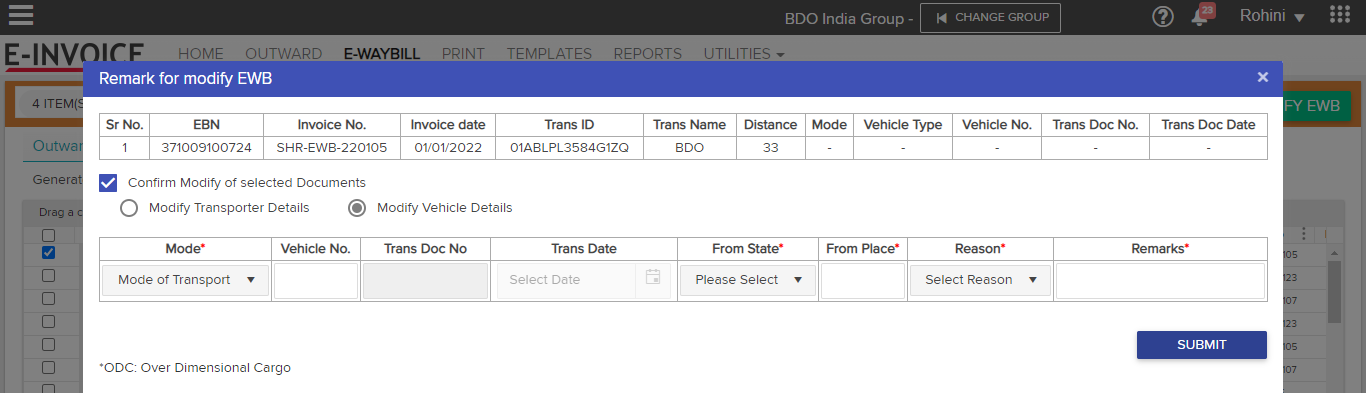Select Modify Transporter Details radio option
This screenshot has height=393, width=1366.
coord(129,208)
